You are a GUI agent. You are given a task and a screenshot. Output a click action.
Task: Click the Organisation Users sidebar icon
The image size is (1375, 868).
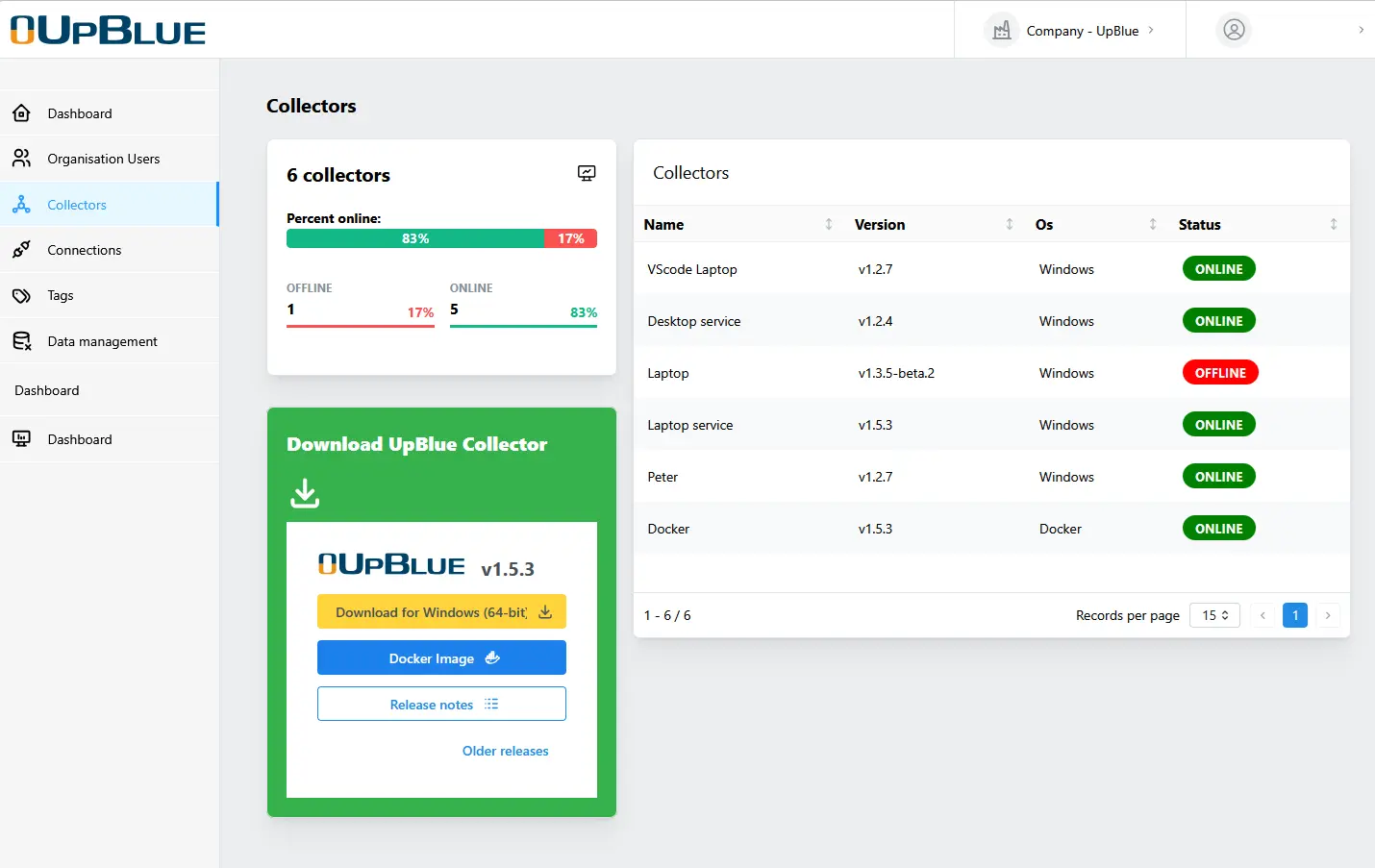(21, 159)
